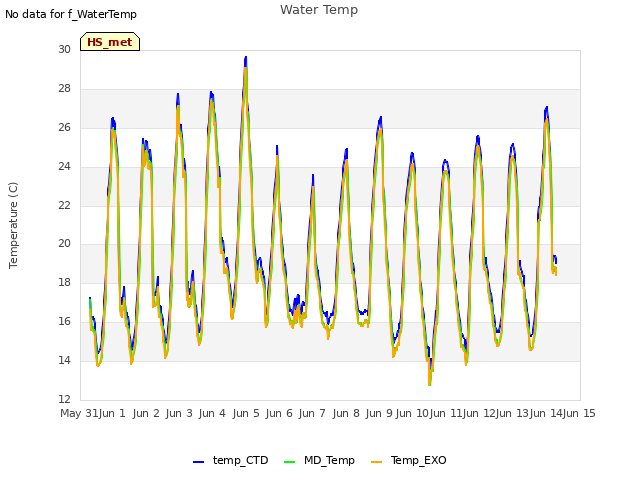Click the HS_met annotation label
The image size is (640, 480).
[x=110, y=42]
